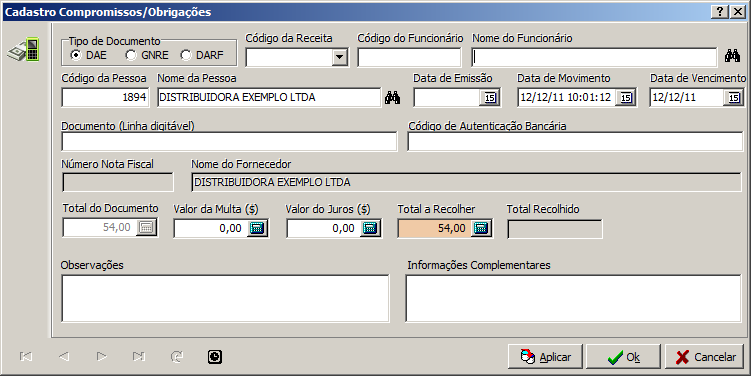This screenshot has width=751, height=376.
Task: Click the Observações text area
Action: 225,298
